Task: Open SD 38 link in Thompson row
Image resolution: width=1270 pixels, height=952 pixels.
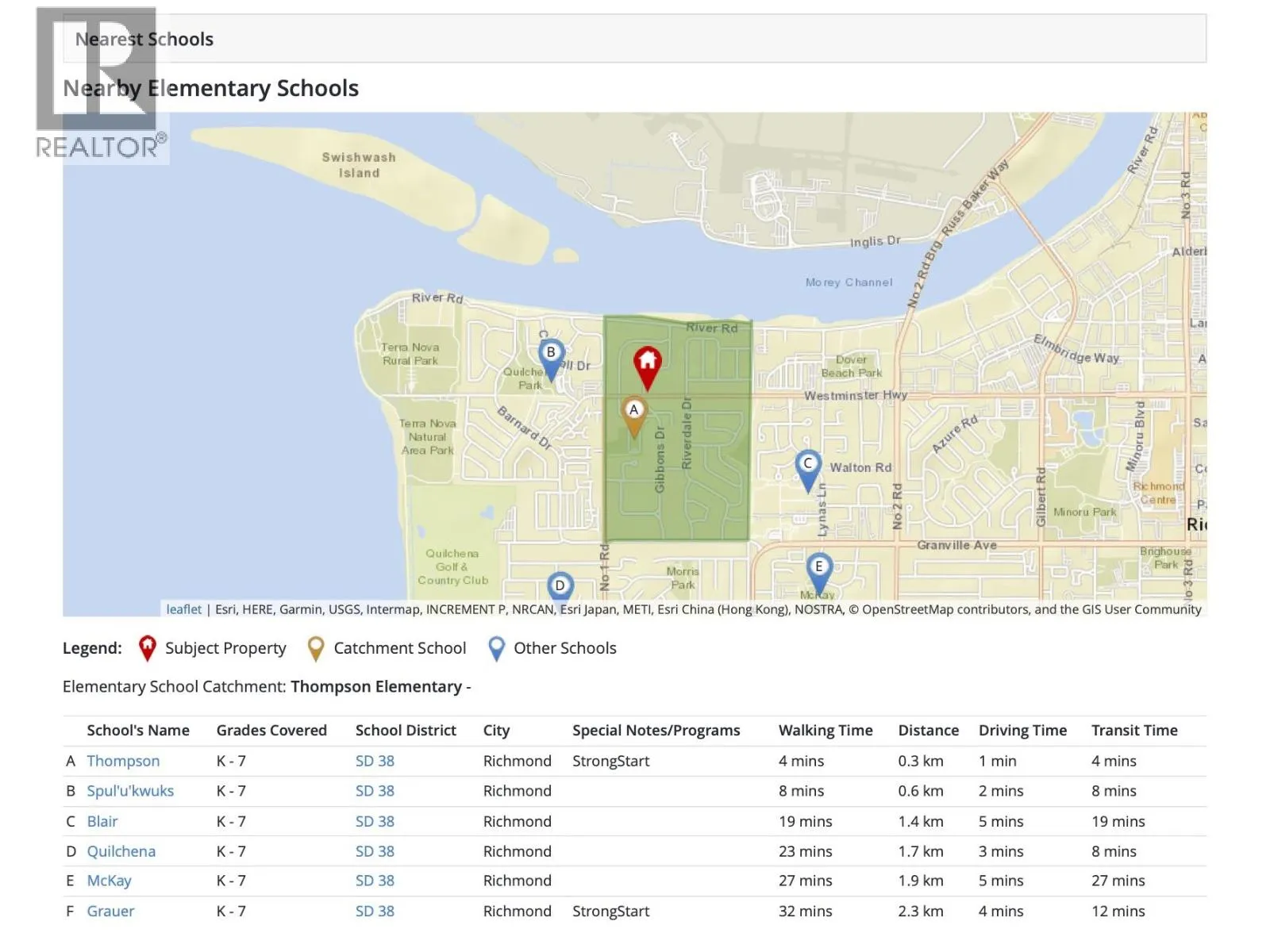Action: pyautogui.click(x=375, y=761)
